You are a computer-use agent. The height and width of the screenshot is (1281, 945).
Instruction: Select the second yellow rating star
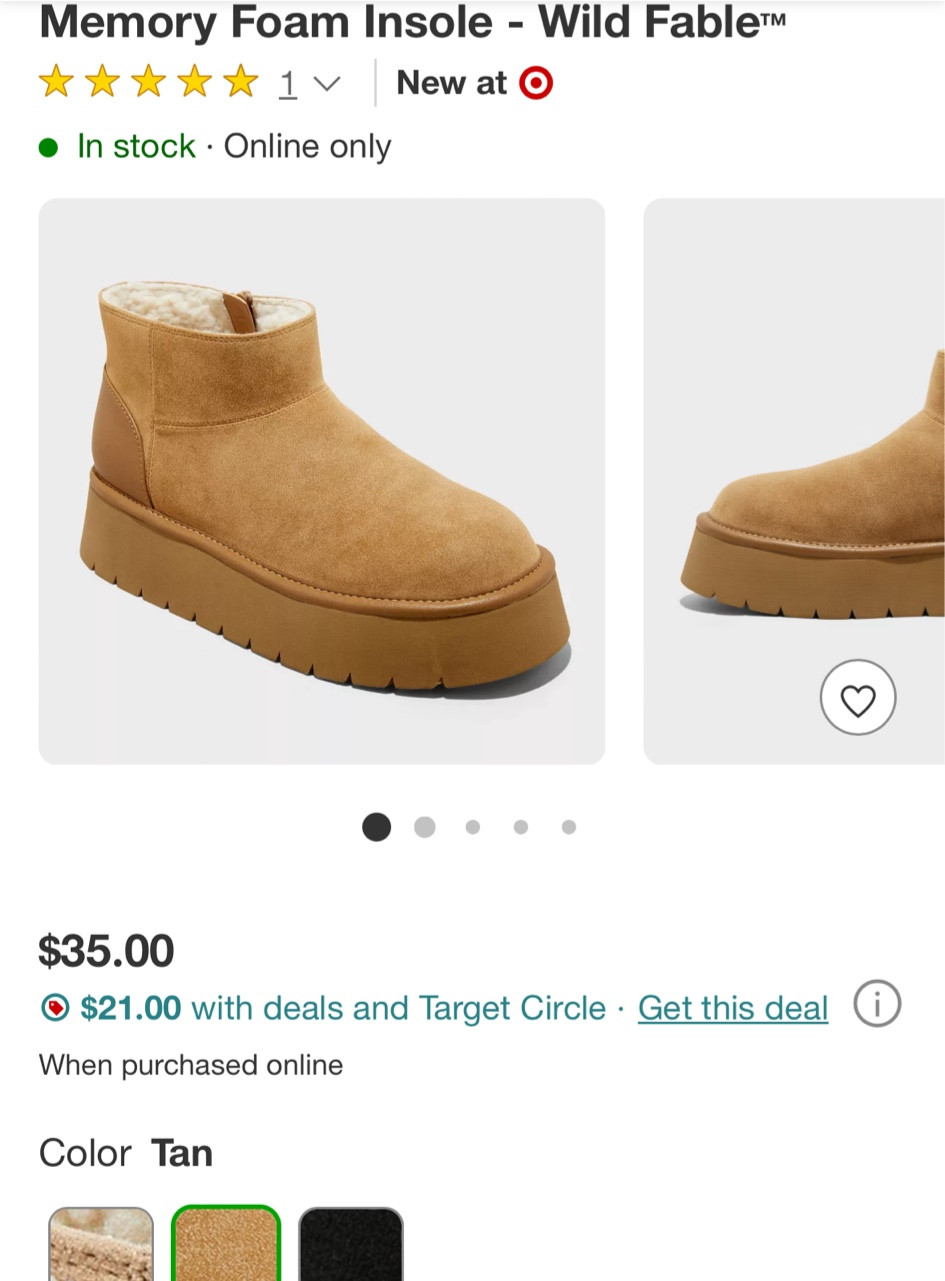102,82
